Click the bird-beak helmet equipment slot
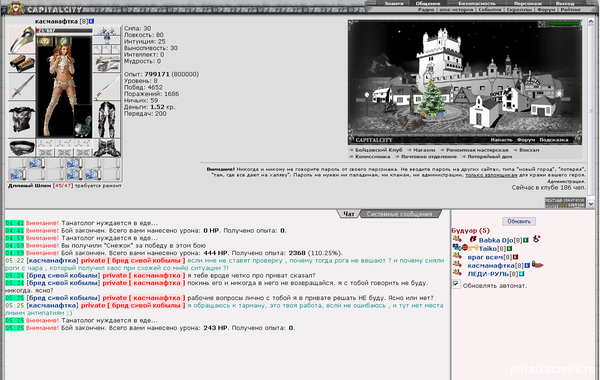Screen dimensions: 600x380 [x=22, y=40]
